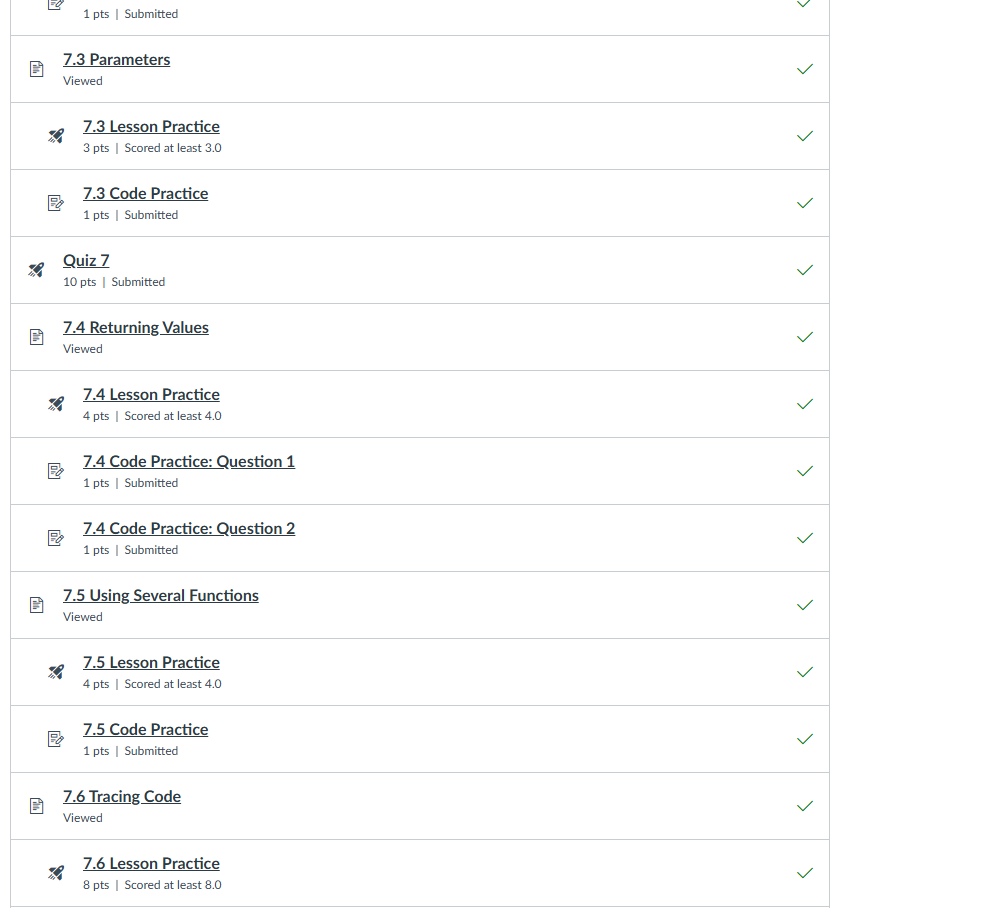Launch the 7.6 Lesson Practice quiz

151,864
